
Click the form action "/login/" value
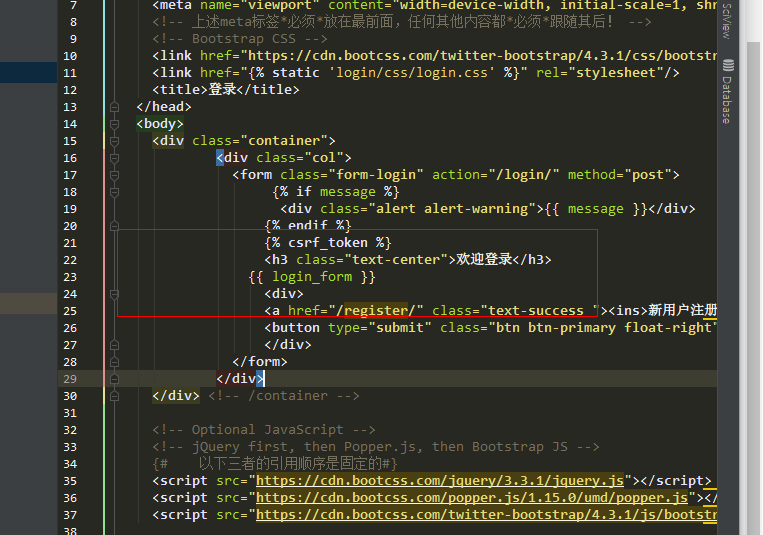coord(524,175)
